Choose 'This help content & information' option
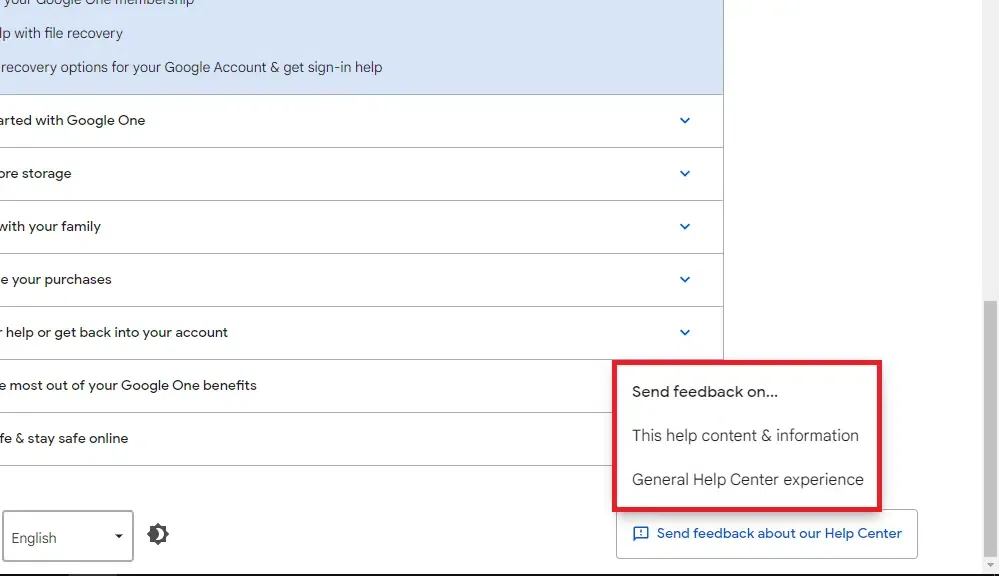The height and width of the screenshot is (576, 999). [x=745, y=436]
